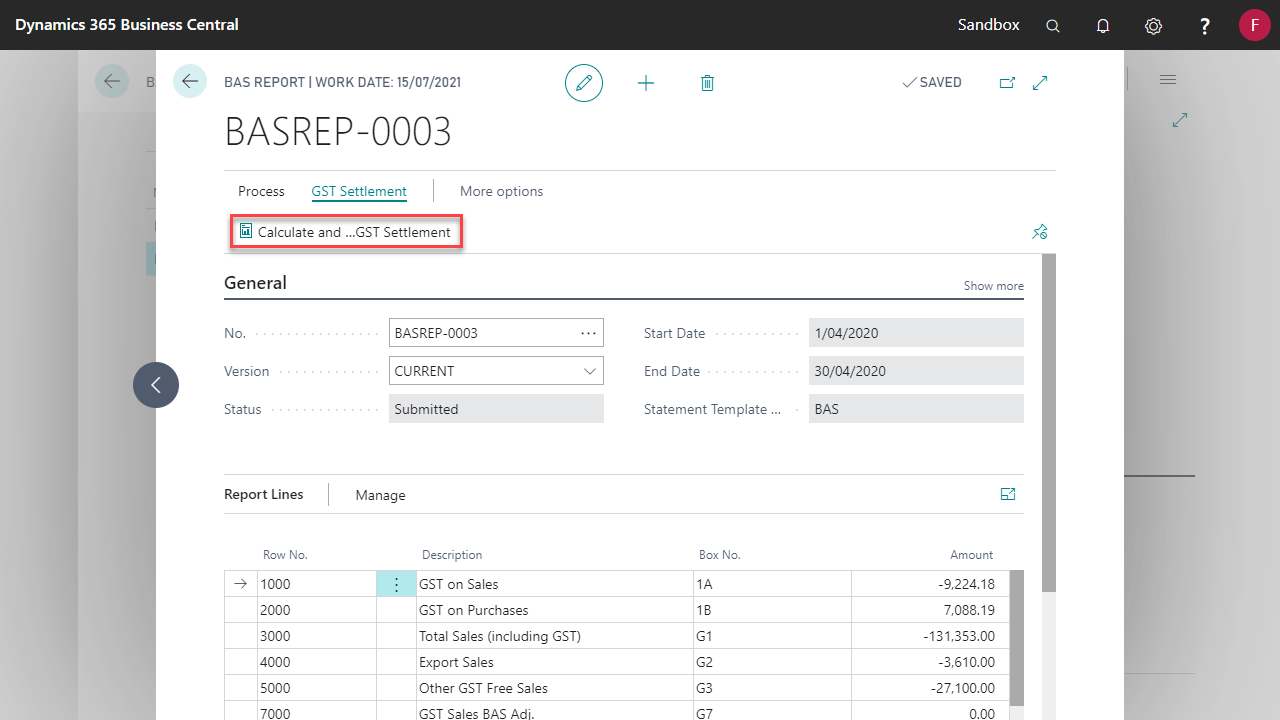Open the card in a new window
Image resolution: width=1280 pixels, height=720 pixels.
coord(1007,83)
